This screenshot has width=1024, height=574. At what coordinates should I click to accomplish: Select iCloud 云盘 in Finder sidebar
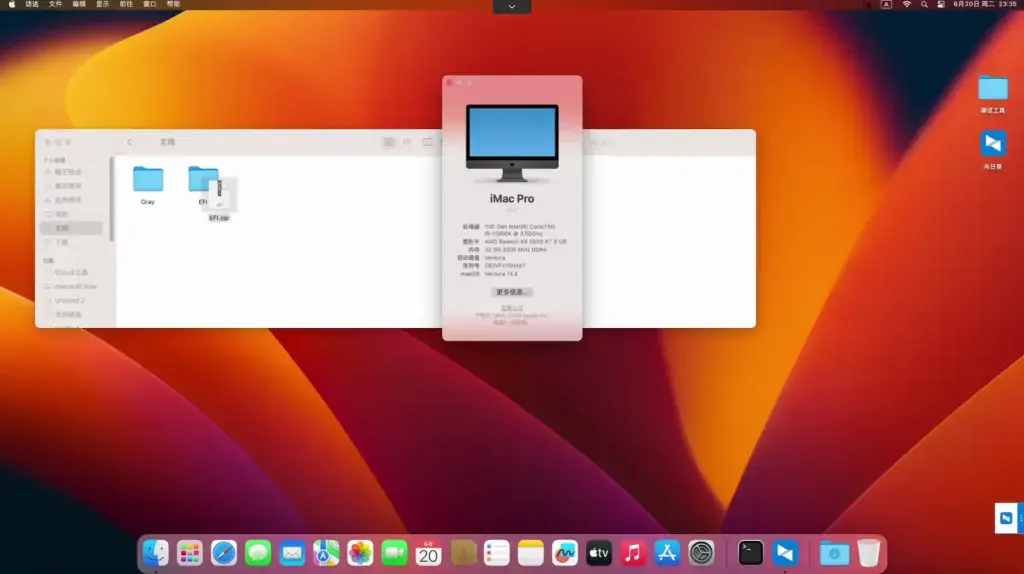[x=71, y=272]
